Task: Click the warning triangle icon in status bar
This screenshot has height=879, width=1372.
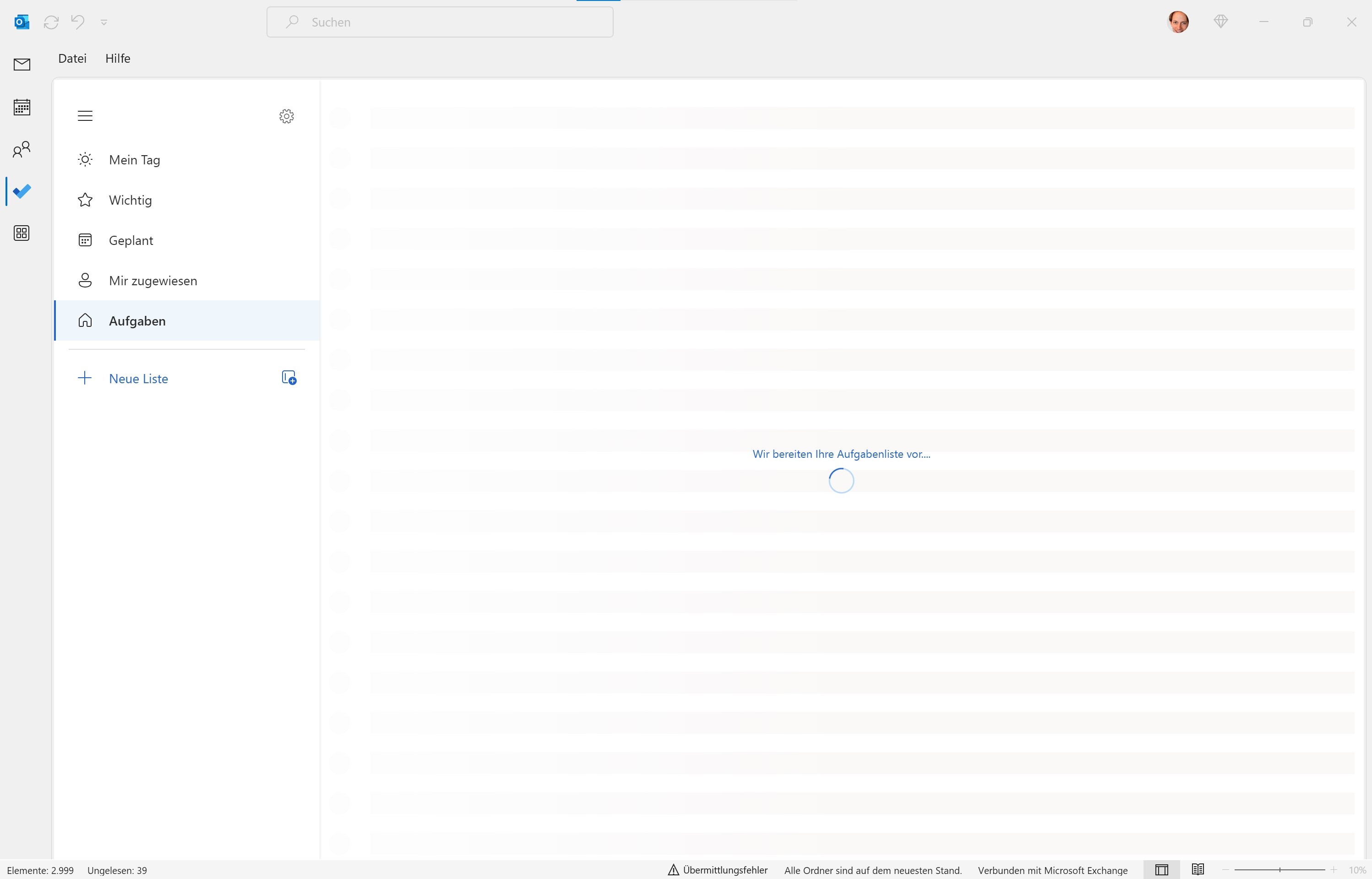Action: click(674, 870)
